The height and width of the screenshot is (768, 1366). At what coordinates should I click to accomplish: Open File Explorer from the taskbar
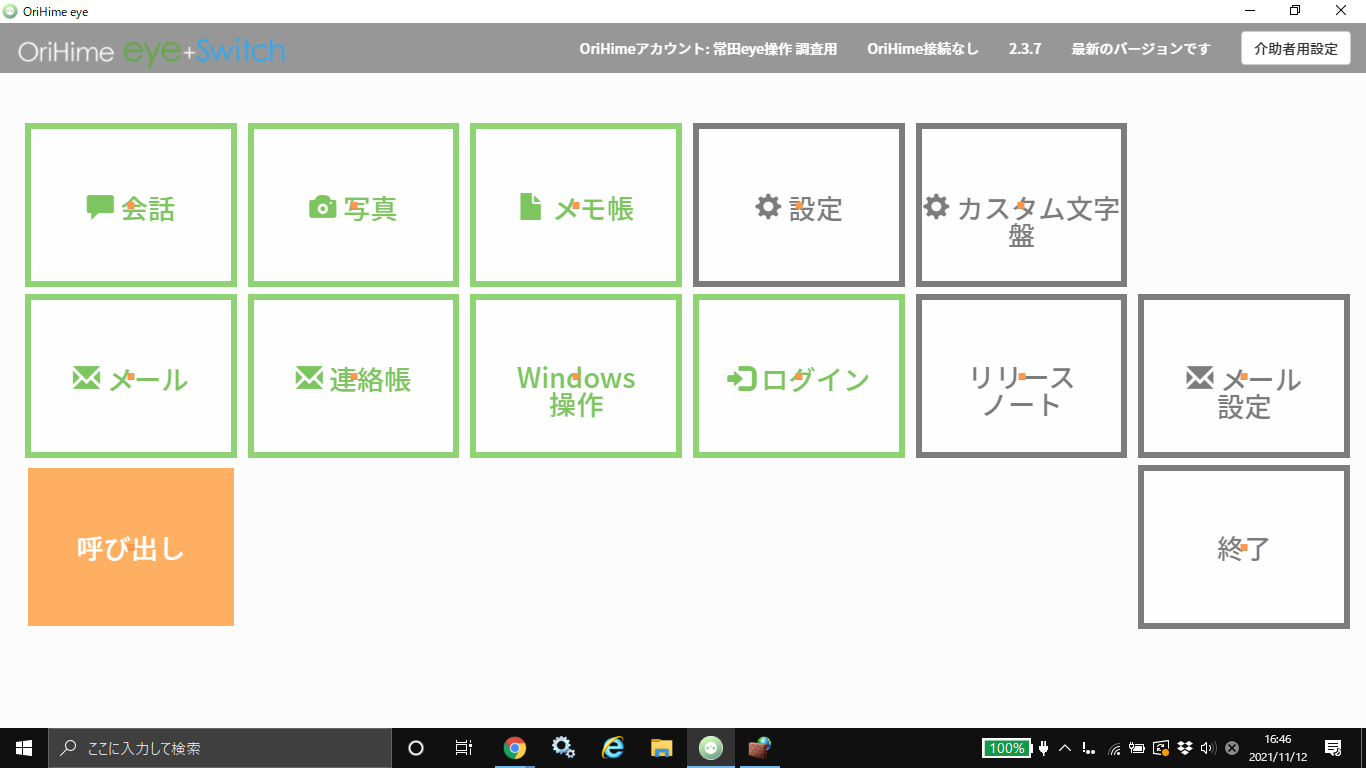click(x=661, y=748)
